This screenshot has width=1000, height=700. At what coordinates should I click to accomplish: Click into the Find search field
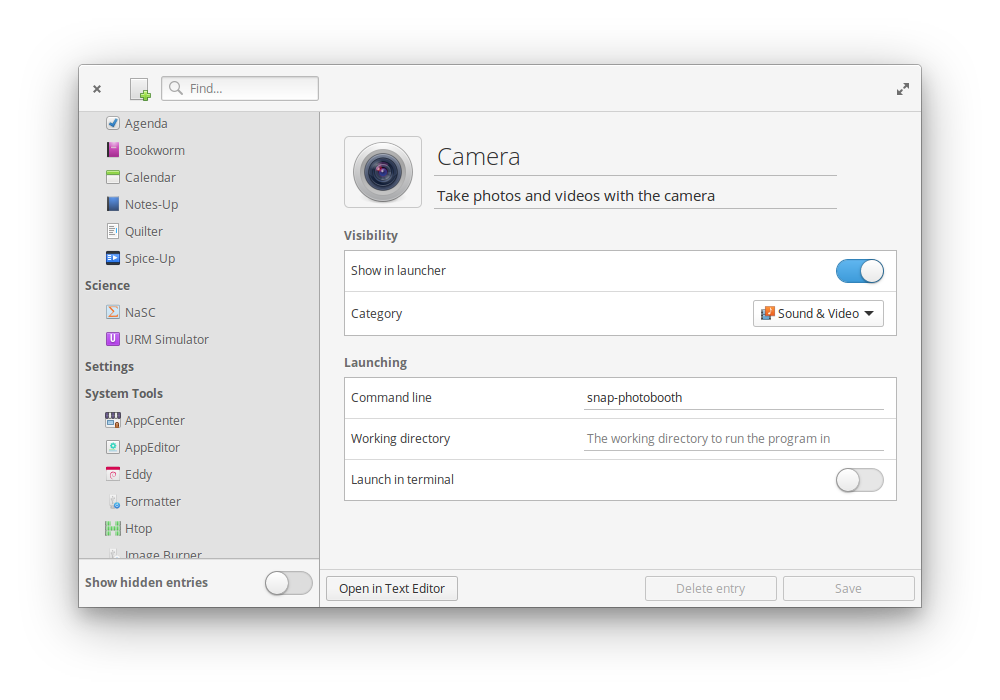point(240,88)
